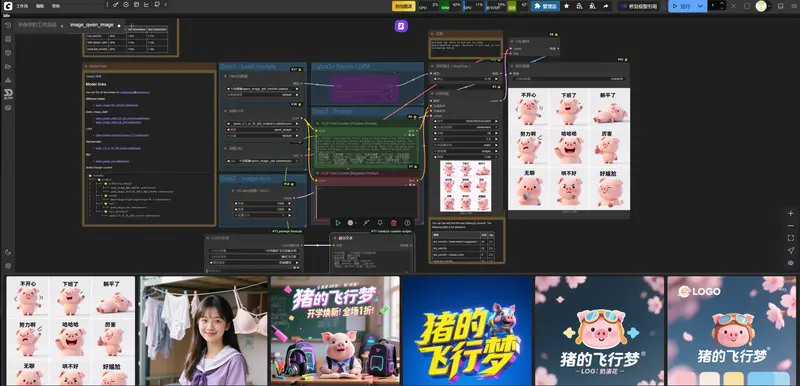Open the node library cube sidebar icon

point(8,53)
